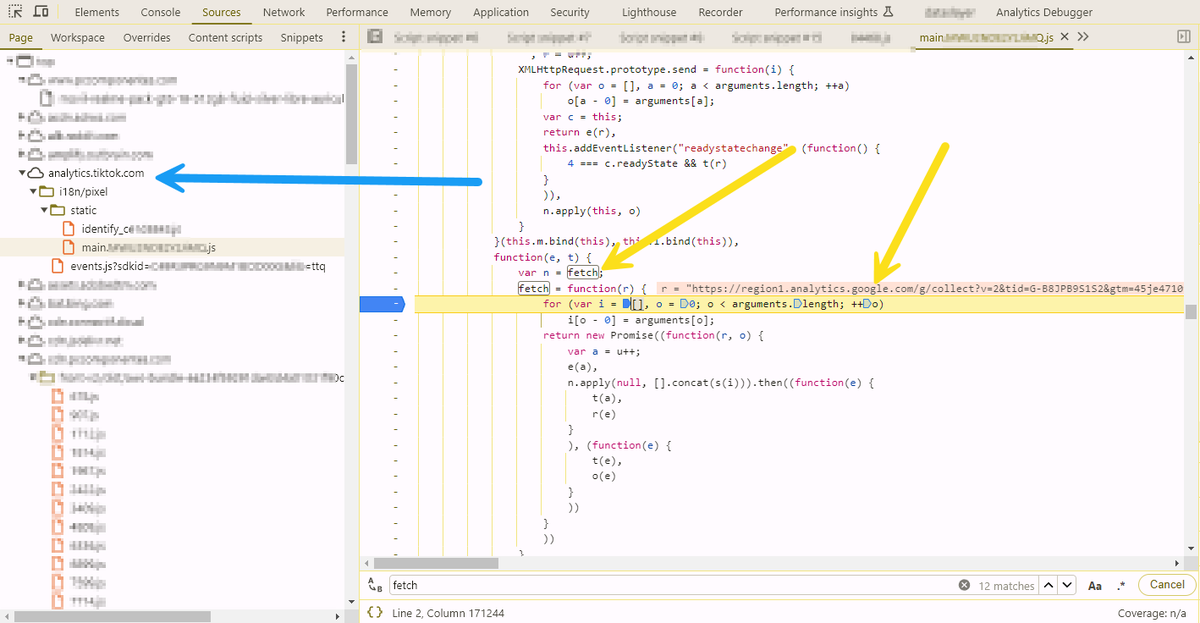Image resolution: width=1200 pixels, height=623 pixels.
Task: Click the return new Promise code line
Action: click(x=653, y=335)
